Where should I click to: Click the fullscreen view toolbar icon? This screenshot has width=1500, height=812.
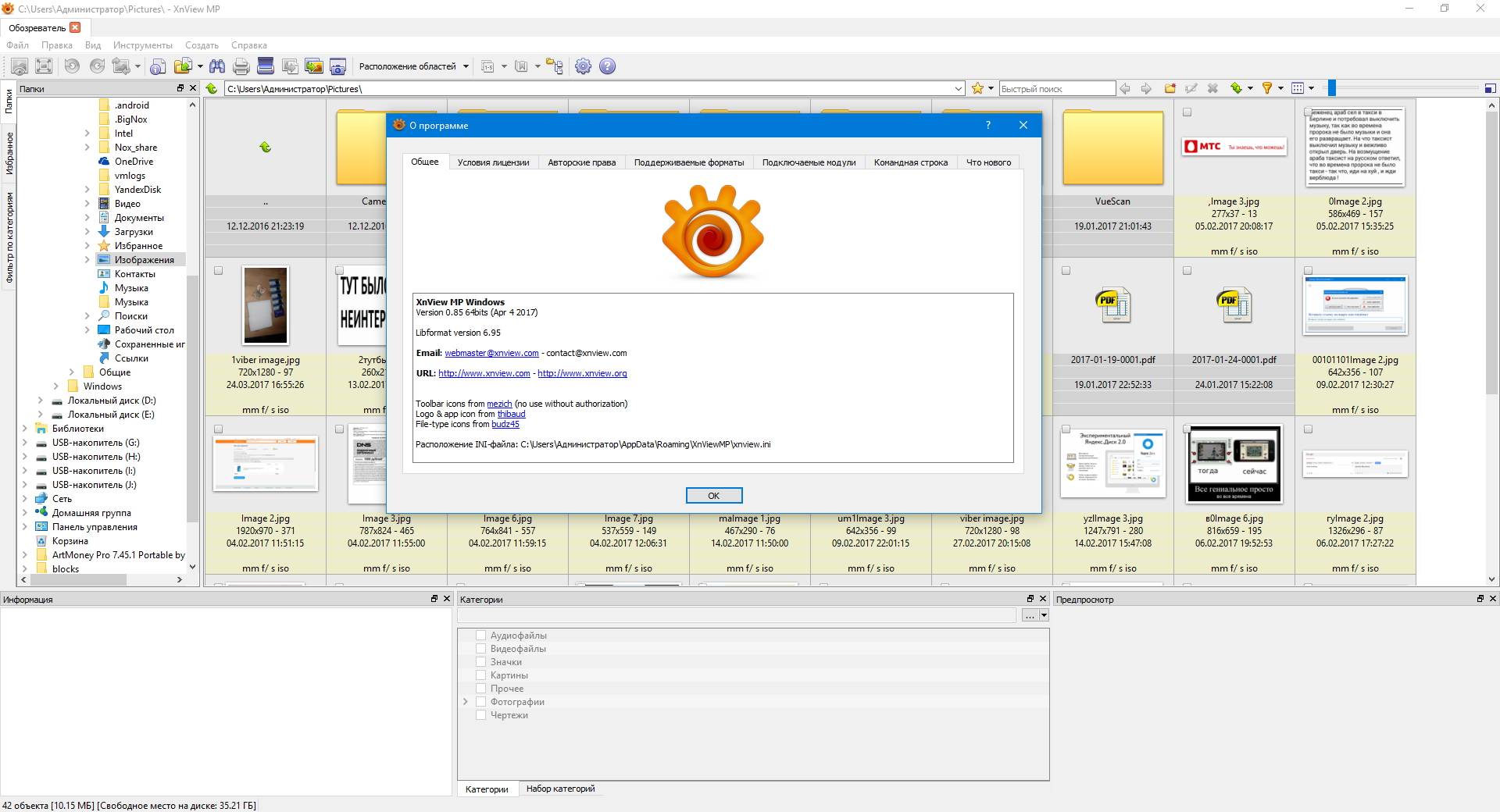45,66
